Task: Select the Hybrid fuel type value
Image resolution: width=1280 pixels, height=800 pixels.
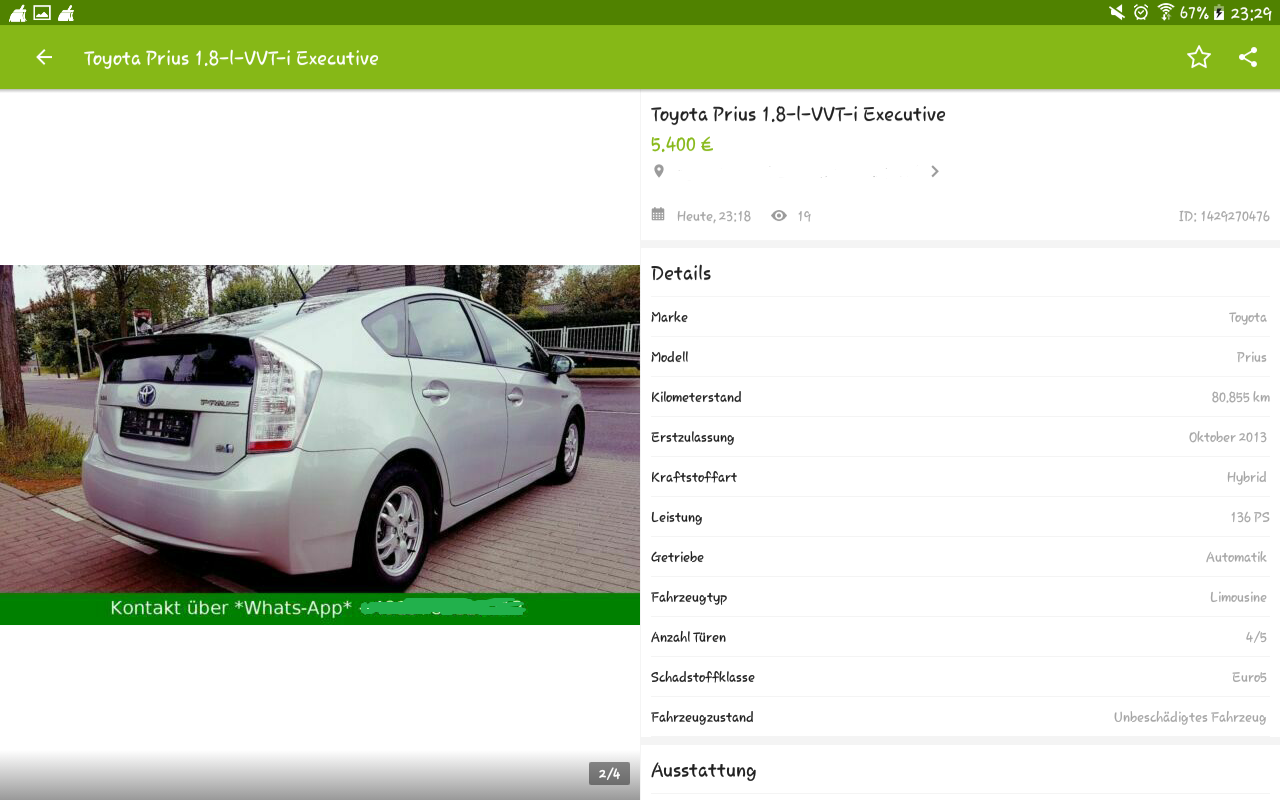Action: tap(1247, 477)
